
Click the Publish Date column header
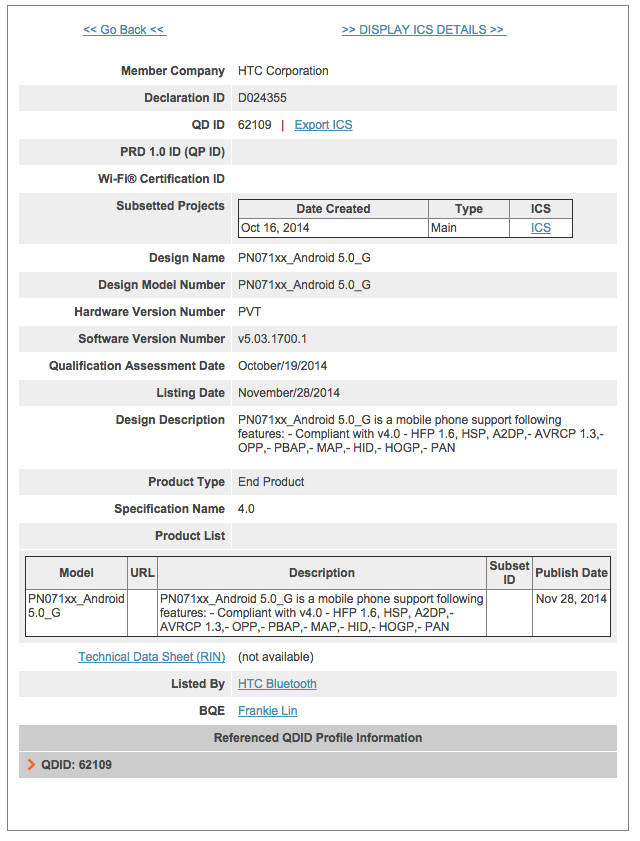point(571,573)
